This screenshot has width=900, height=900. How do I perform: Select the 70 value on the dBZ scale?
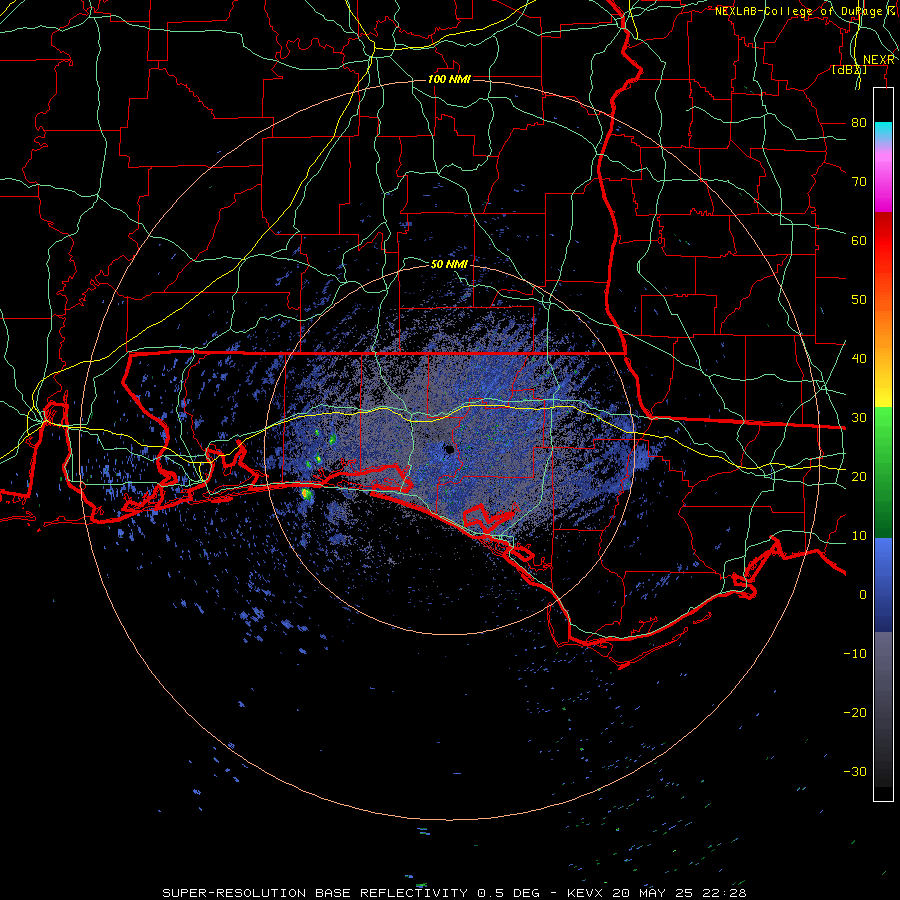(x=859, y=181)
